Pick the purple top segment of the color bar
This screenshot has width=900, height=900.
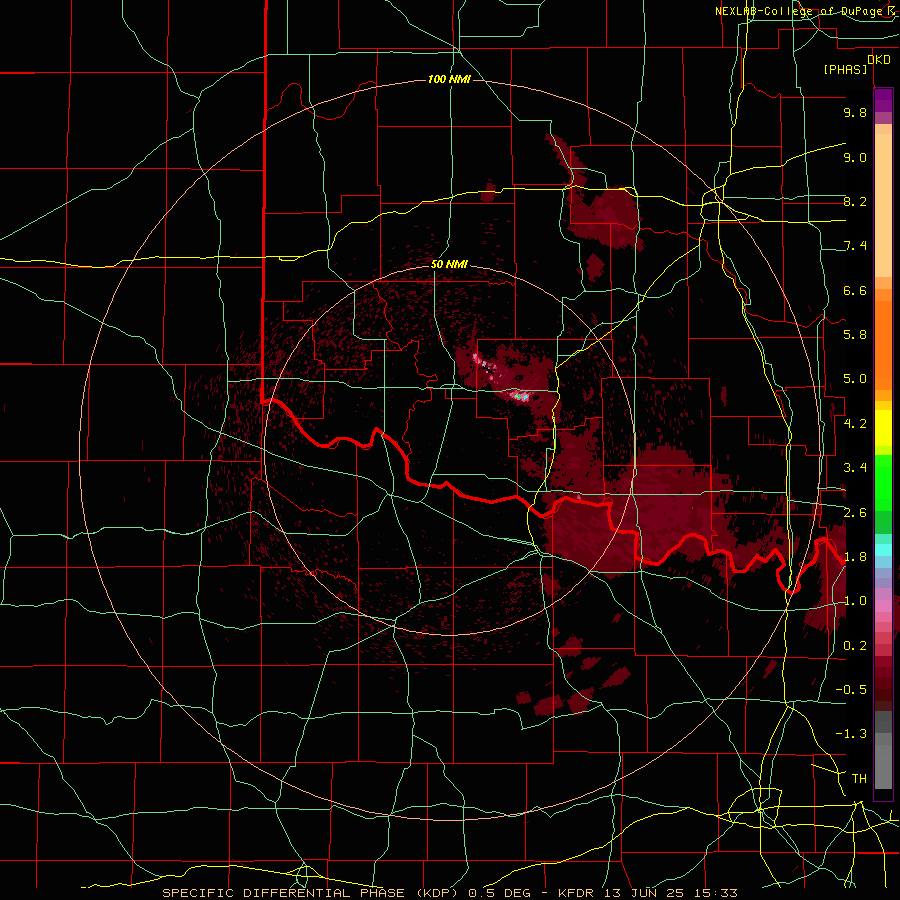click(x=883, y=100)
